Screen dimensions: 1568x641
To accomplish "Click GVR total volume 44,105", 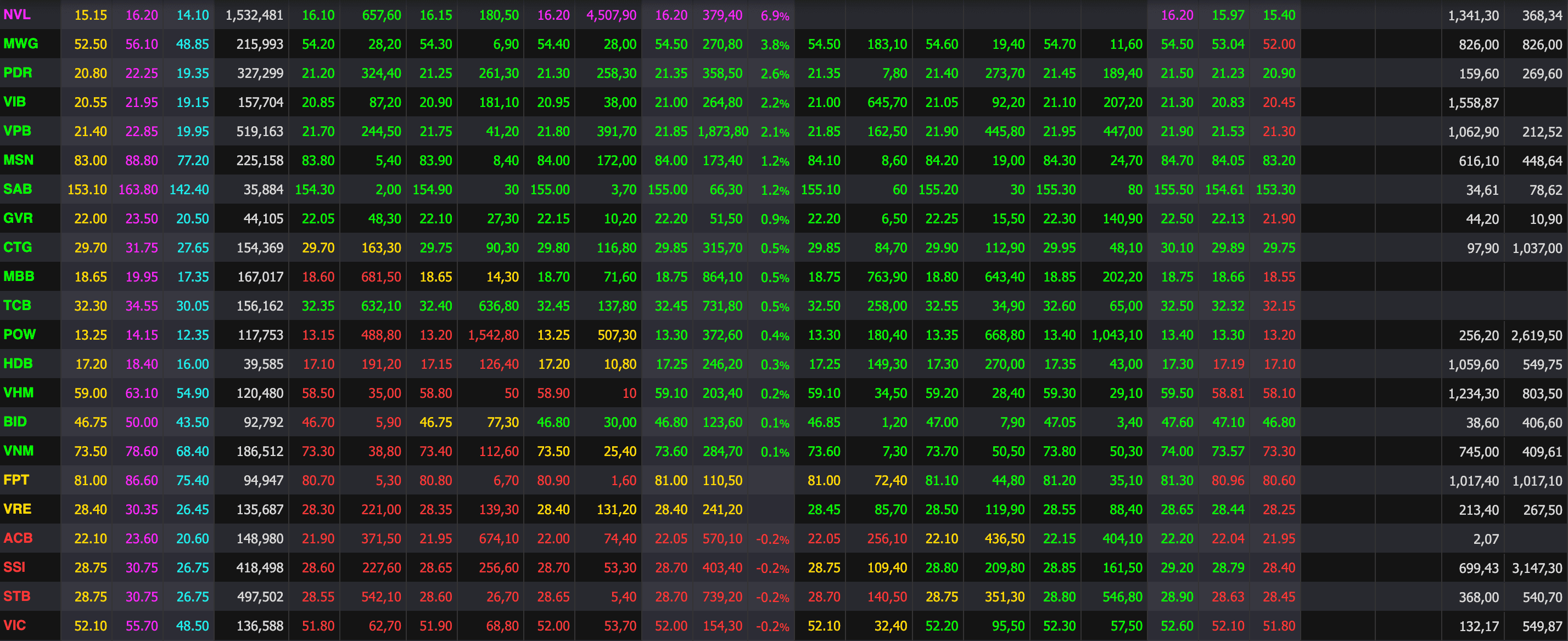I will pos(264,218).
